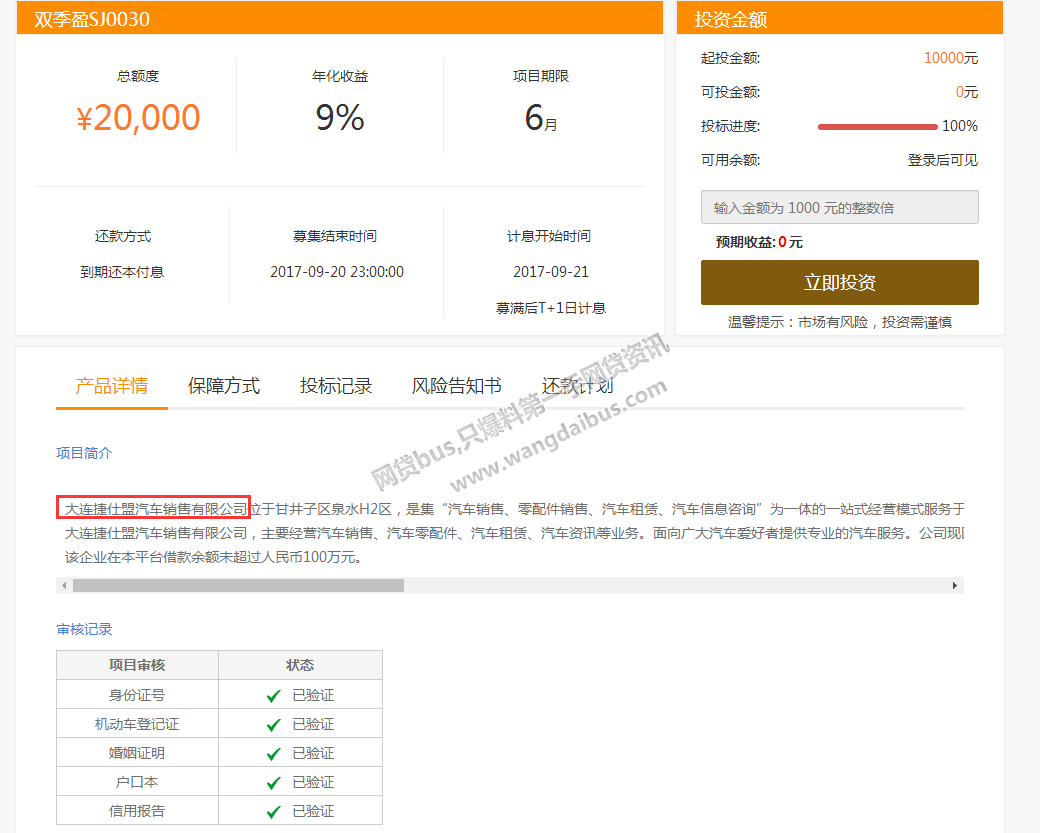1040x833 pixels.
Task: Click the 温馨提示 risk warning text
Action: coord(840,322)
